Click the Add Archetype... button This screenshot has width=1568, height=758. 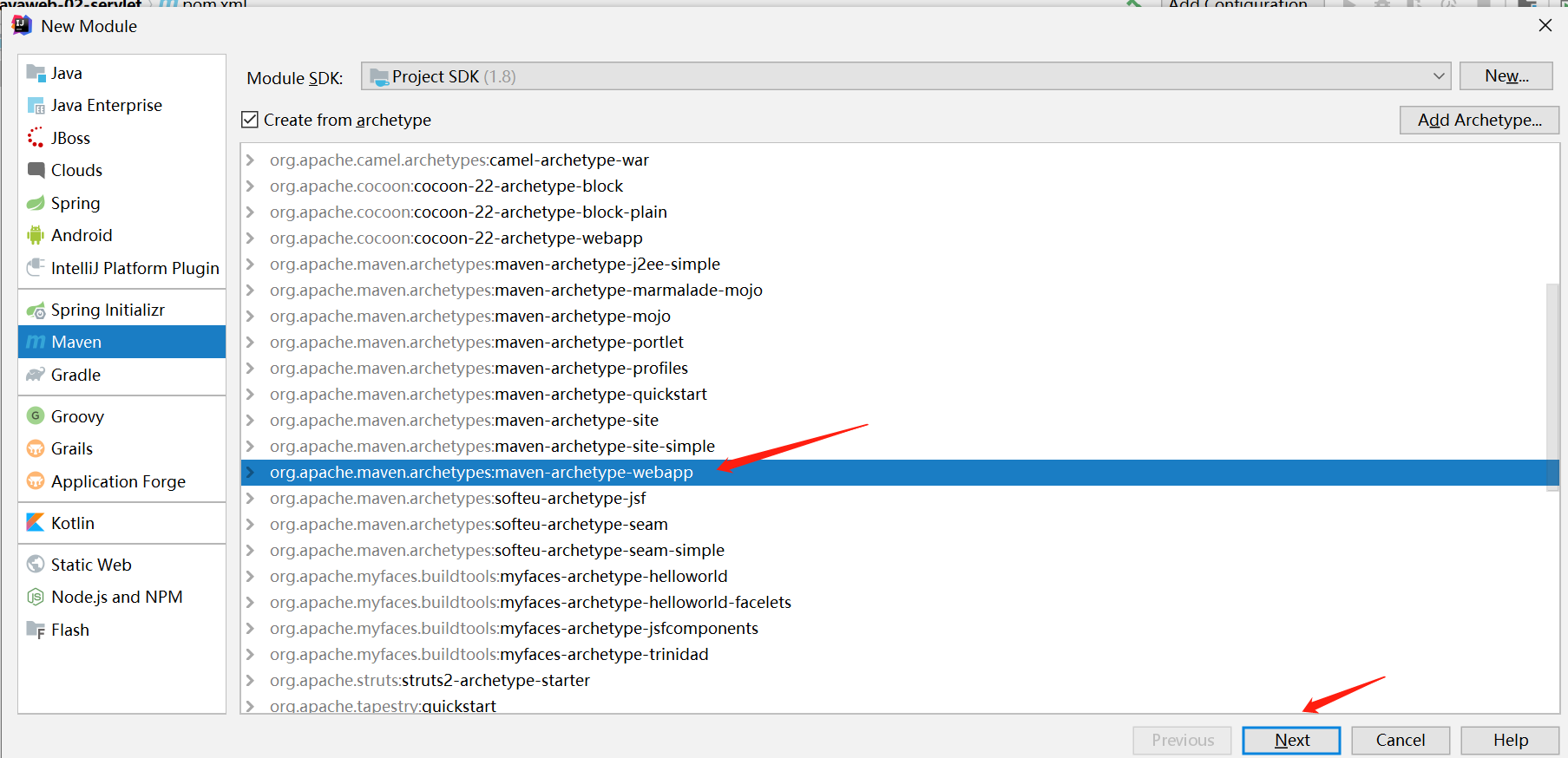tap(1479, 120)
